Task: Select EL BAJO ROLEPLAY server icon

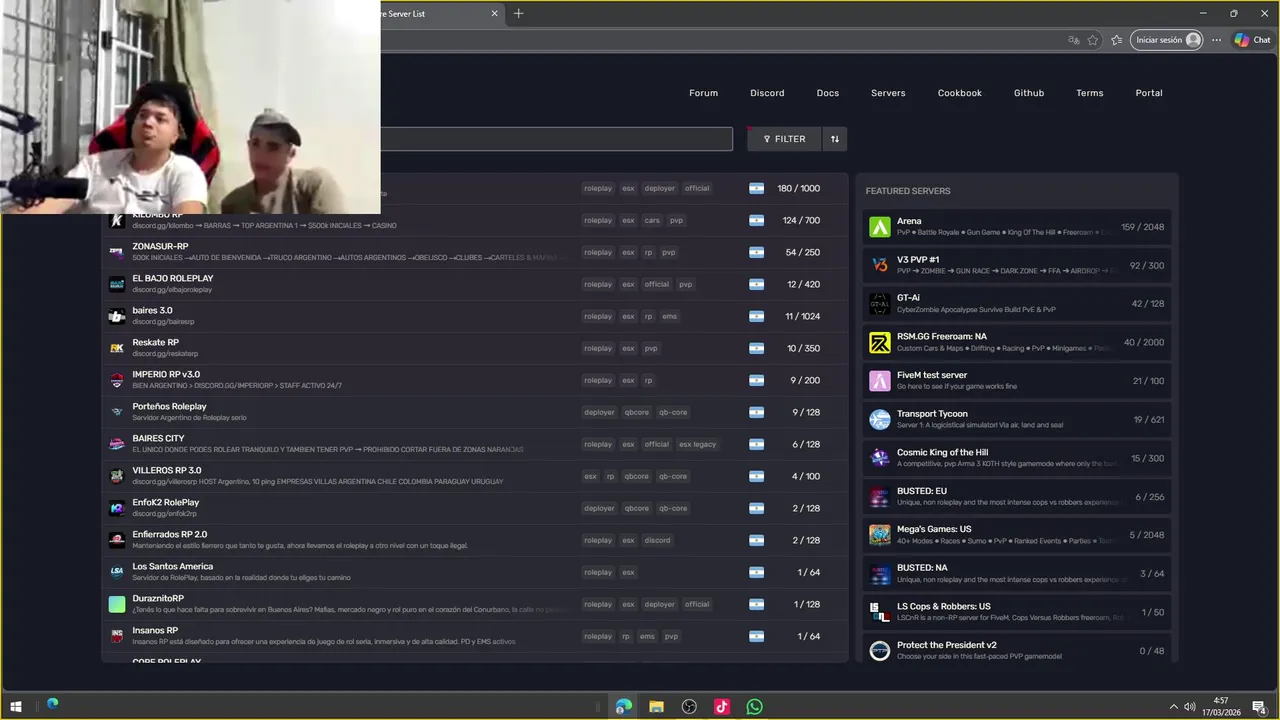Action: point(117,284)
